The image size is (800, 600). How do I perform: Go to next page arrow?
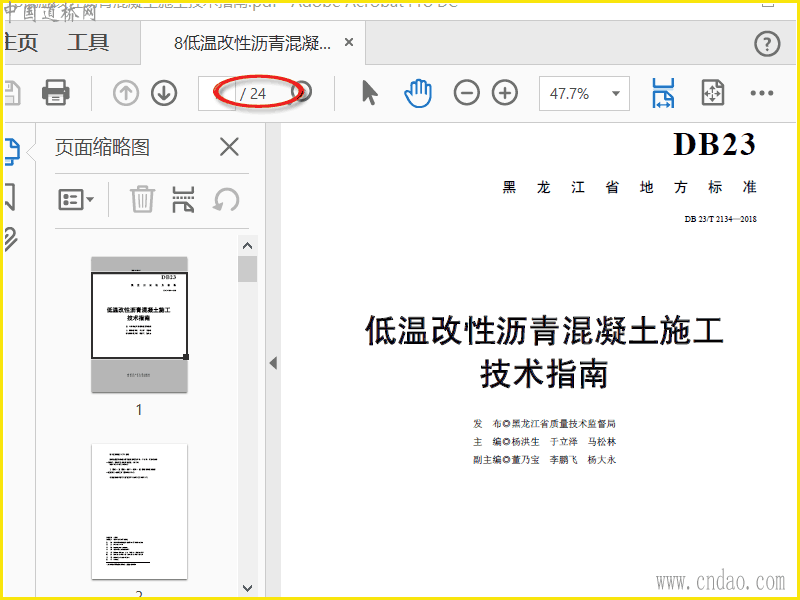point(164,93)
